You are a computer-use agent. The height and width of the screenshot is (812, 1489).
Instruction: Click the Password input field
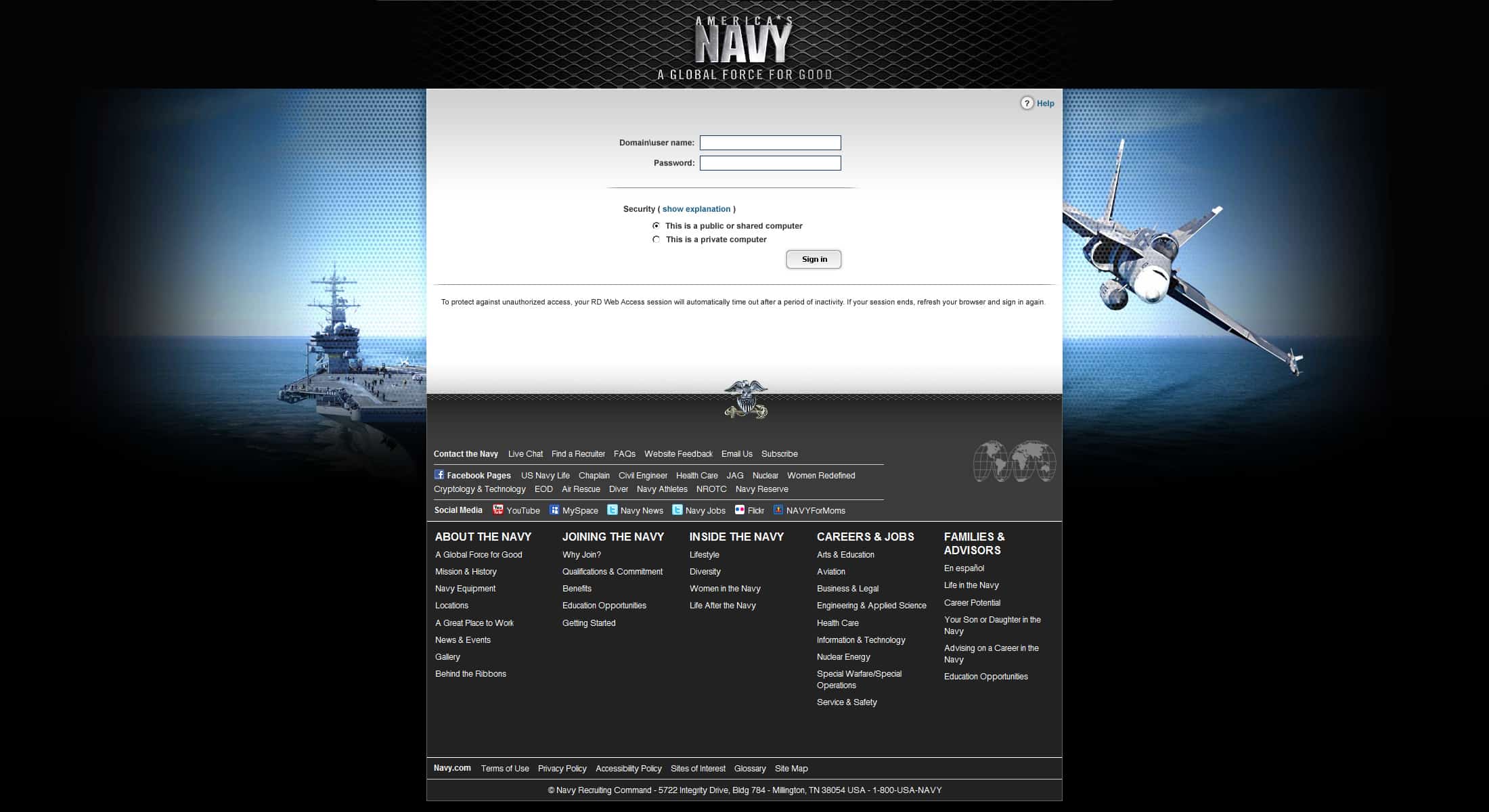(770, 163)
